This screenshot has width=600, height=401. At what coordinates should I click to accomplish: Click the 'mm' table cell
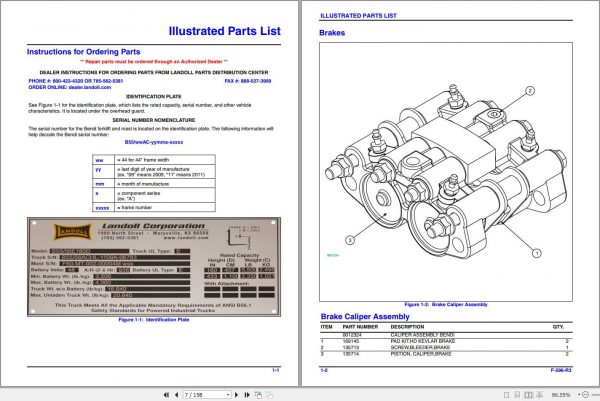103,184
